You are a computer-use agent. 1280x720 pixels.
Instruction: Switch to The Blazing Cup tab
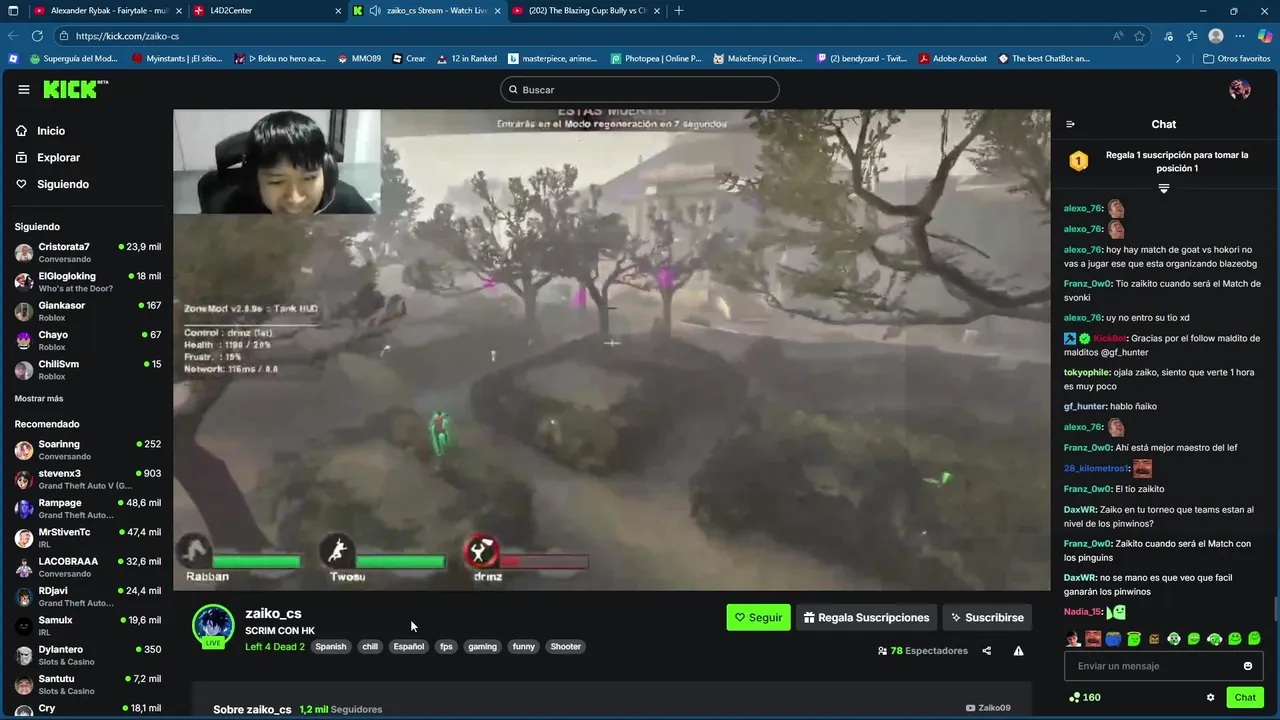tap(586, 11)
